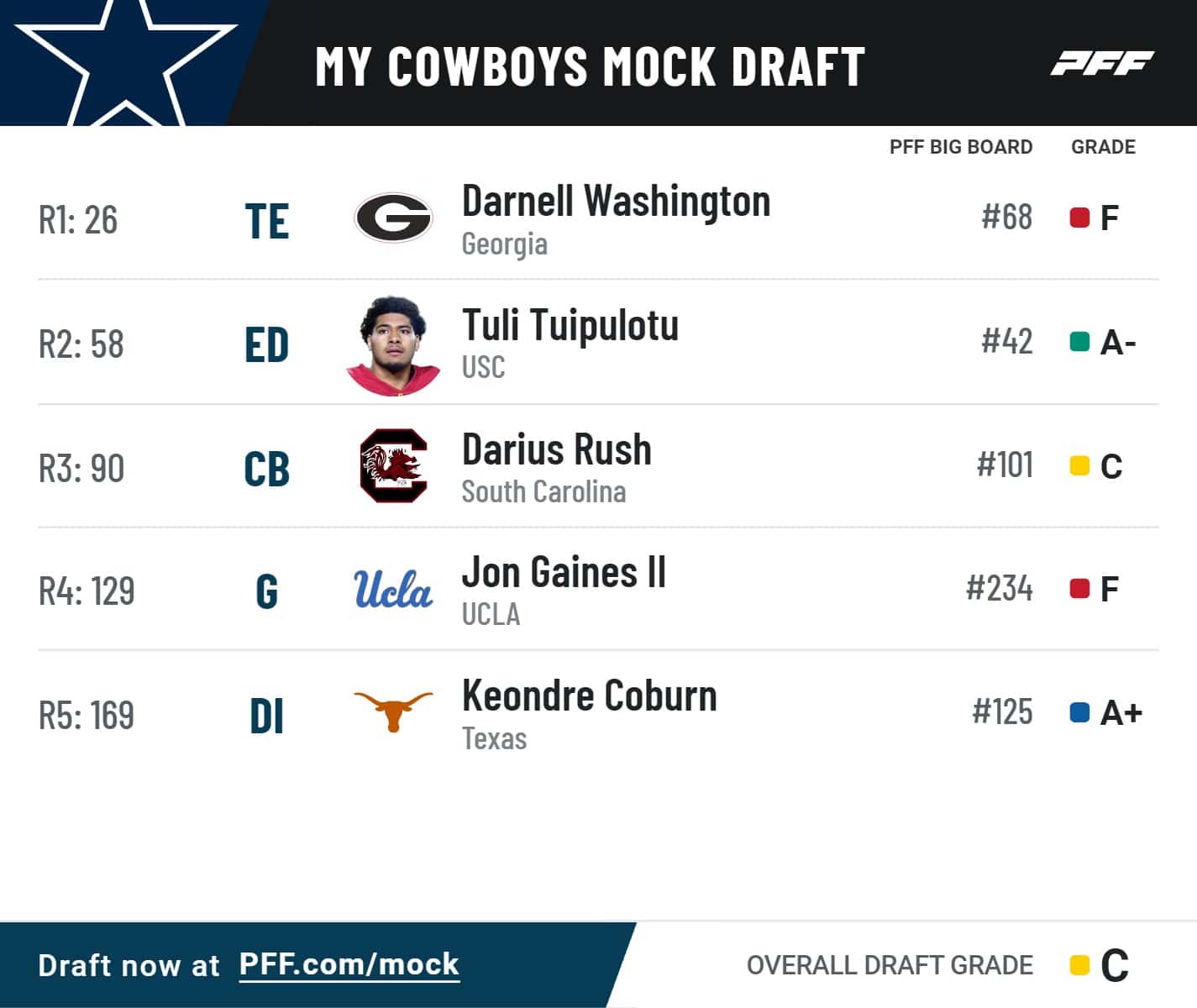Click the South Carolina Gamecocks logo
Viewport: 1197px width, 1008px height.
tap(393, 465)
